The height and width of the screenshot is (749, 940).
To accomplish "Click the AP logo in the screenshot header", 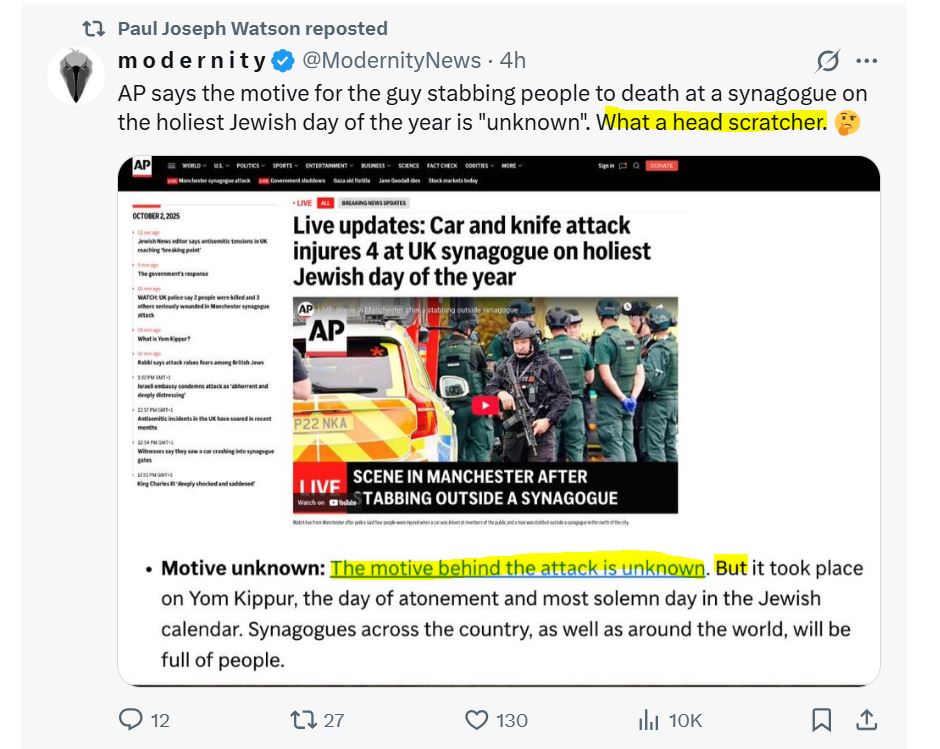I will click(x=142, y=166).
